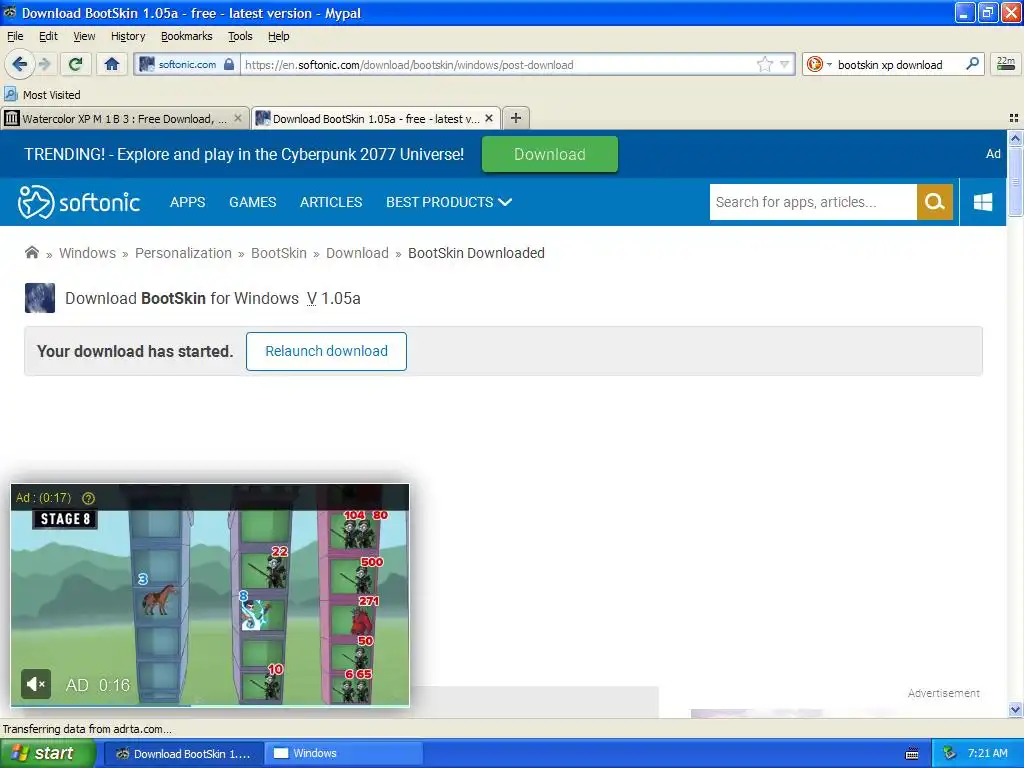
Task: Click the keyboard icon in system tray
Action: coord(912,754)
